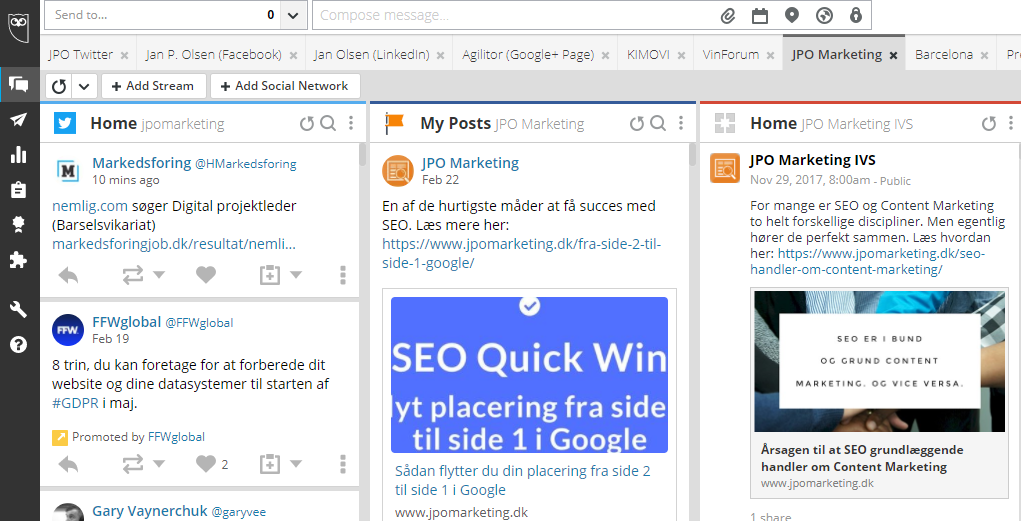Refresh the My Posts stream
Screen dimensions: 1021x521
(x=637, y=123)
